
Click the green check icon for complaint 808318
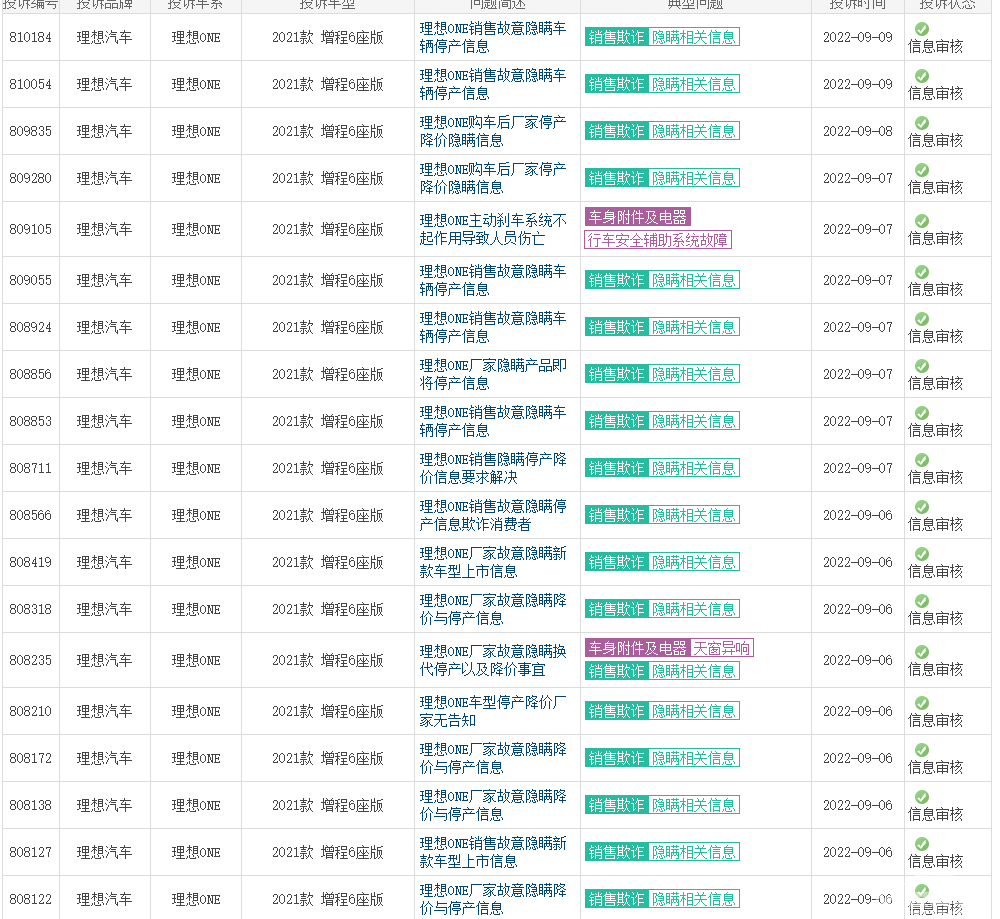tap(922, 601)
